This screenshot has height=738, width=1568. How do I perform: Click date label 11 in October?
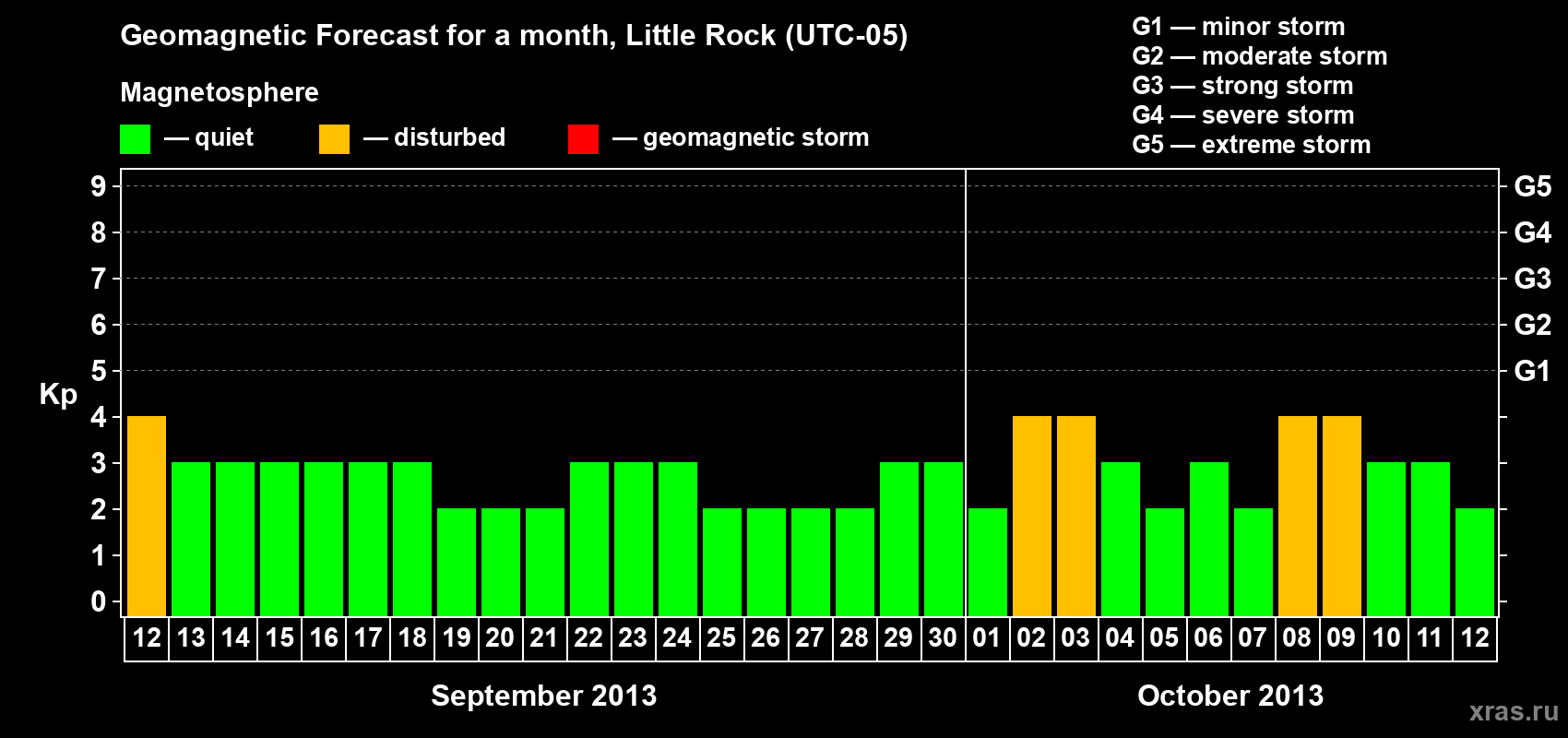point(1430,637)
